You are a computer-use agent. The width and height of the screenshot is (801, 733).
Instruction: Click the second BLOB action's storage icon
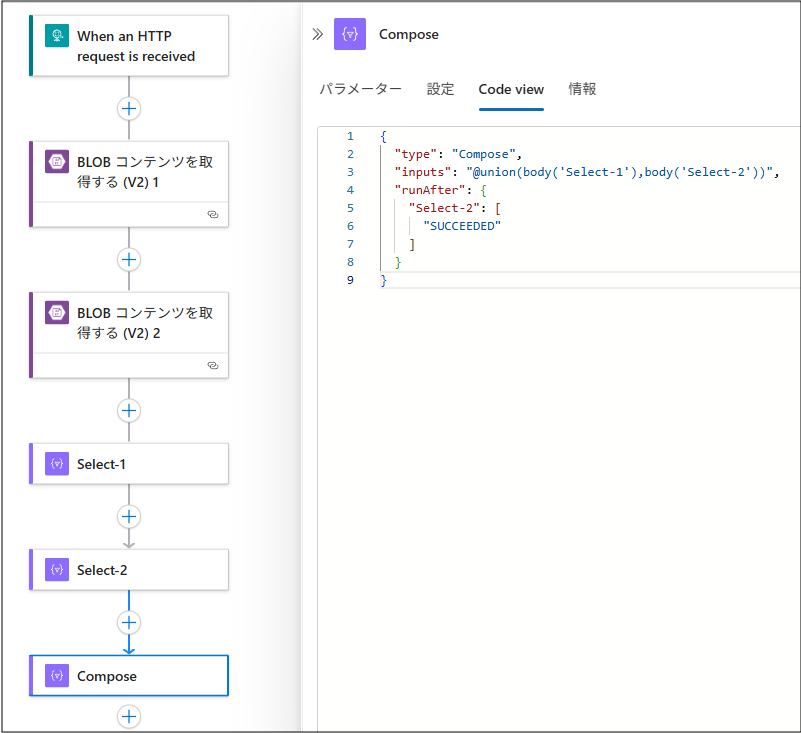point(57,313)
